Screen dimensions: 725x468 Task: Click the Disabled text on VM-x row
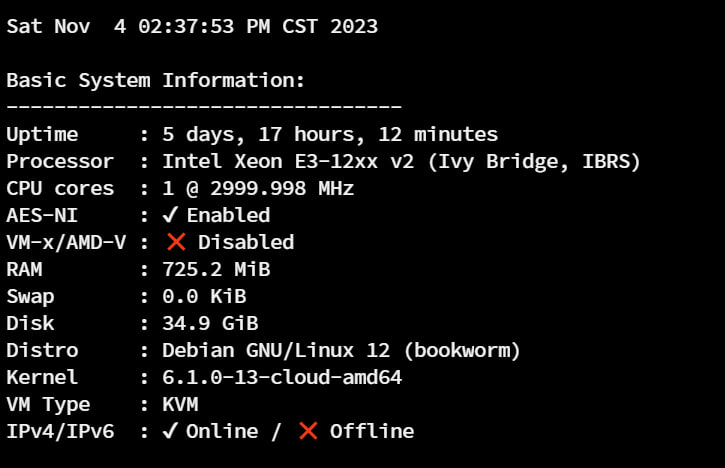coord(246,242)
